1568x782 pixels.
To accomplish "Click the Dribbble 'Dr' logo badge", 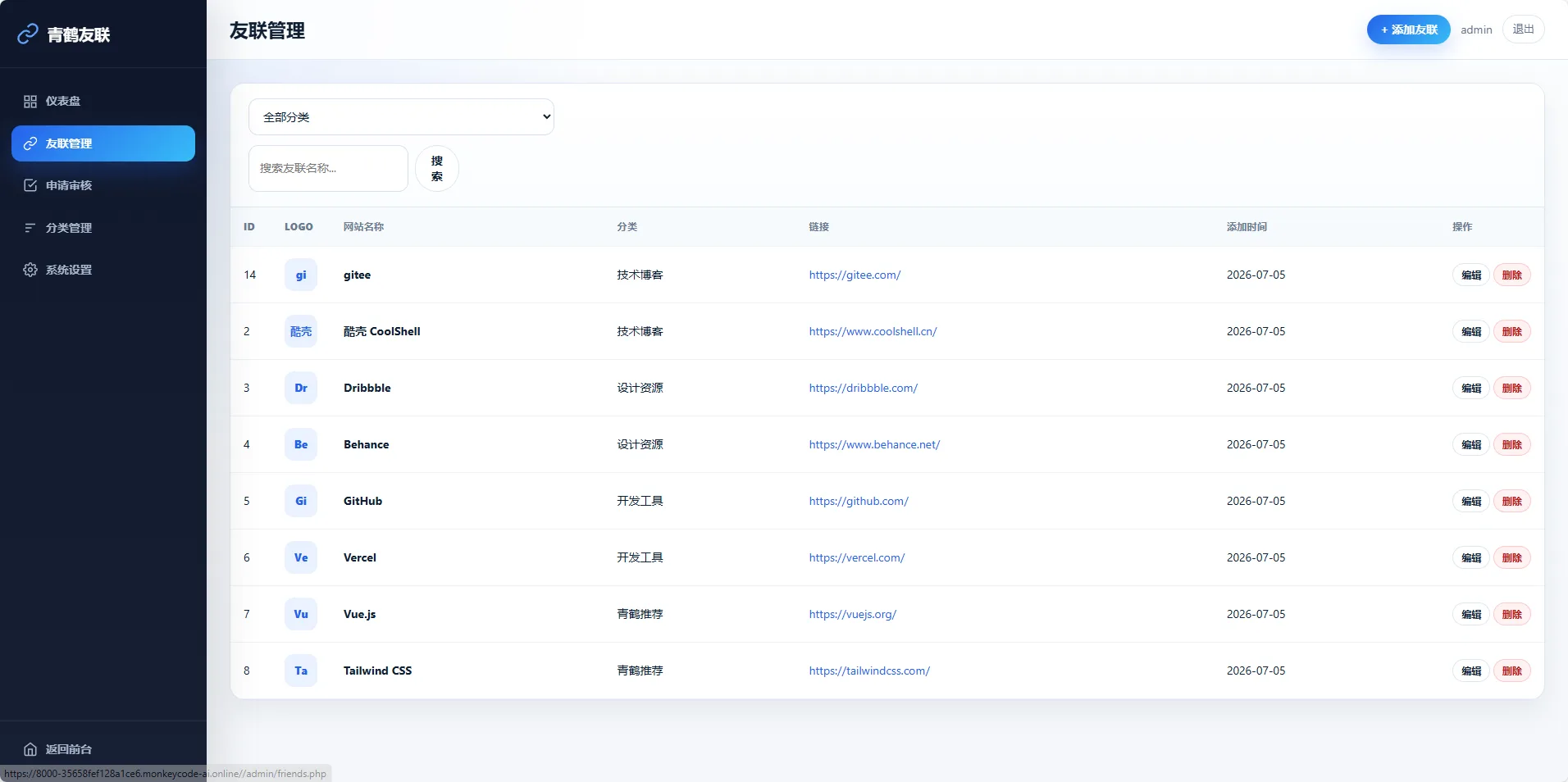I will 301,388.
